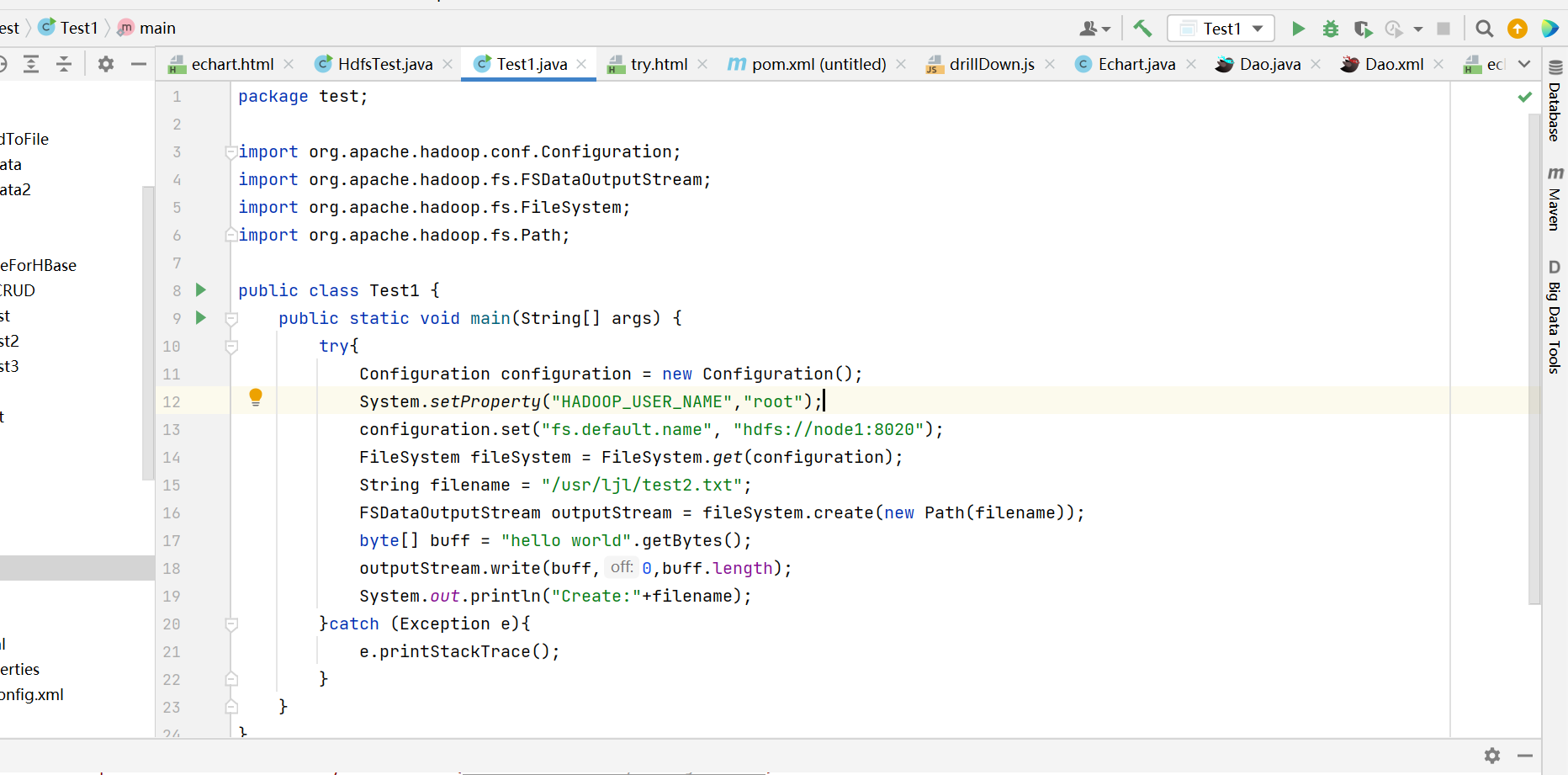Viewport: 1568px width, 775px height.
Task: Click the fold end marker on line 22
Action: [231, 679]
